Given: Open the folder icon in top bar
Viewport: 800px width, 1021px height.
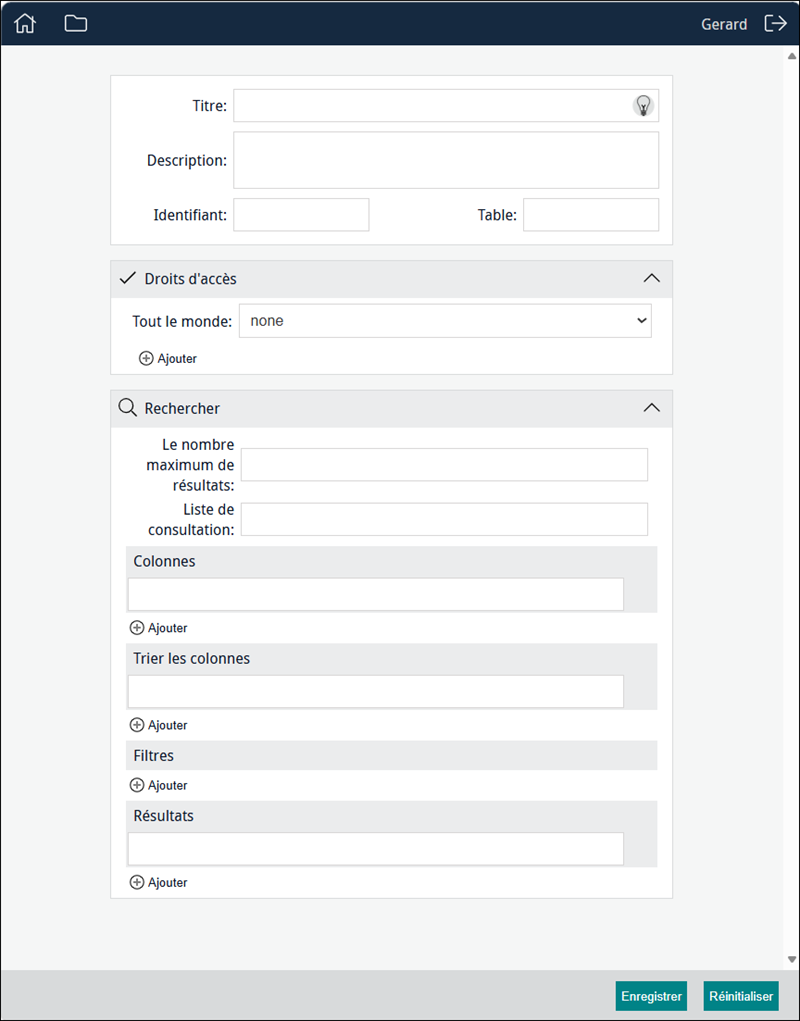Looking at the screenshot, I should click(x=76, y=23).
